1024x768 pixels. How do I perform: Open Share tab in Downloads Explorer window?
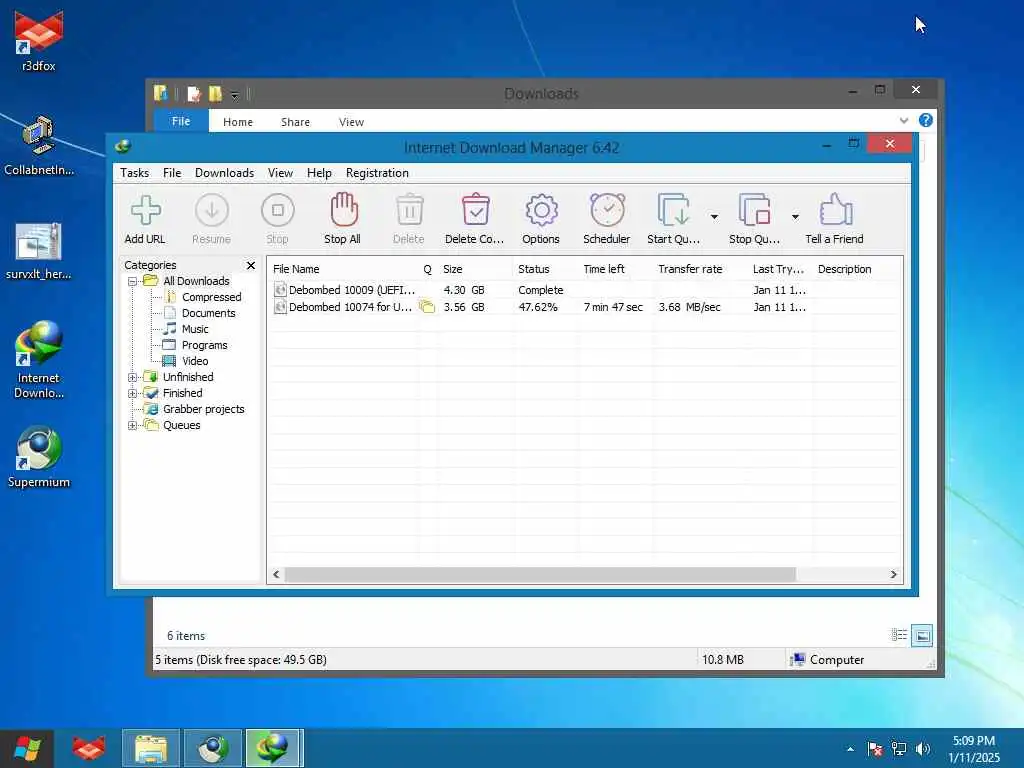[x=295, y=122]
